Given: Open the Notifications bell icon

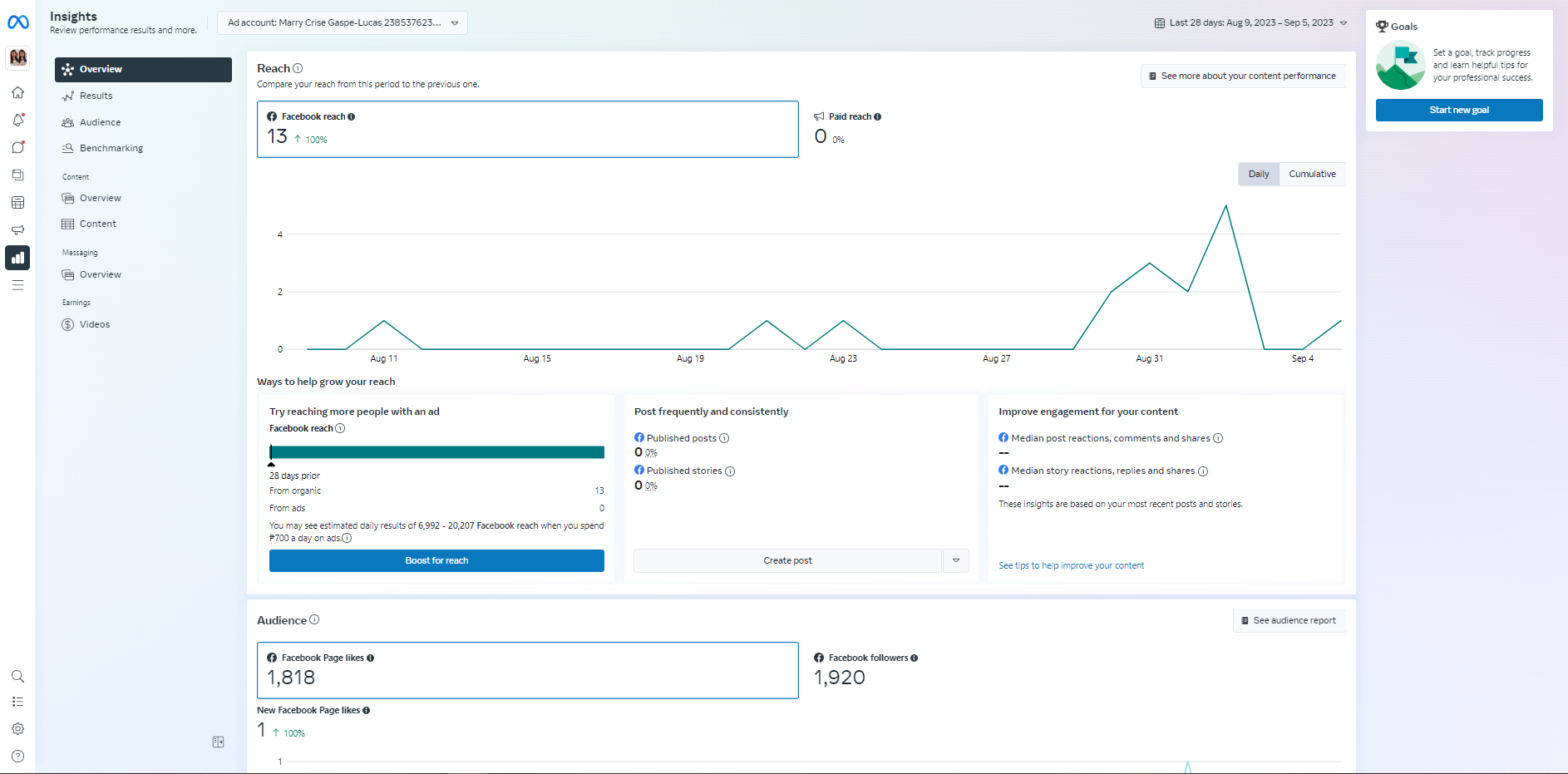Looking at the screenshot, I should [x=17, y=121].
